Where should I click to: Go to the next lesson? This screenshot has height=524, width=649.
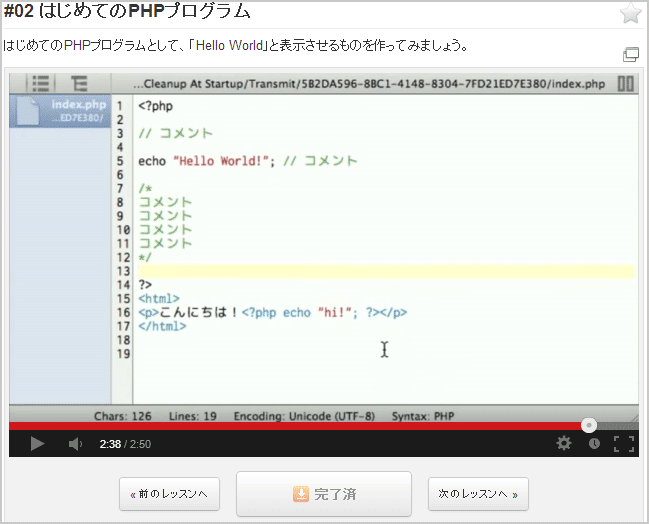pyautogui.click(x=478, y=494)
